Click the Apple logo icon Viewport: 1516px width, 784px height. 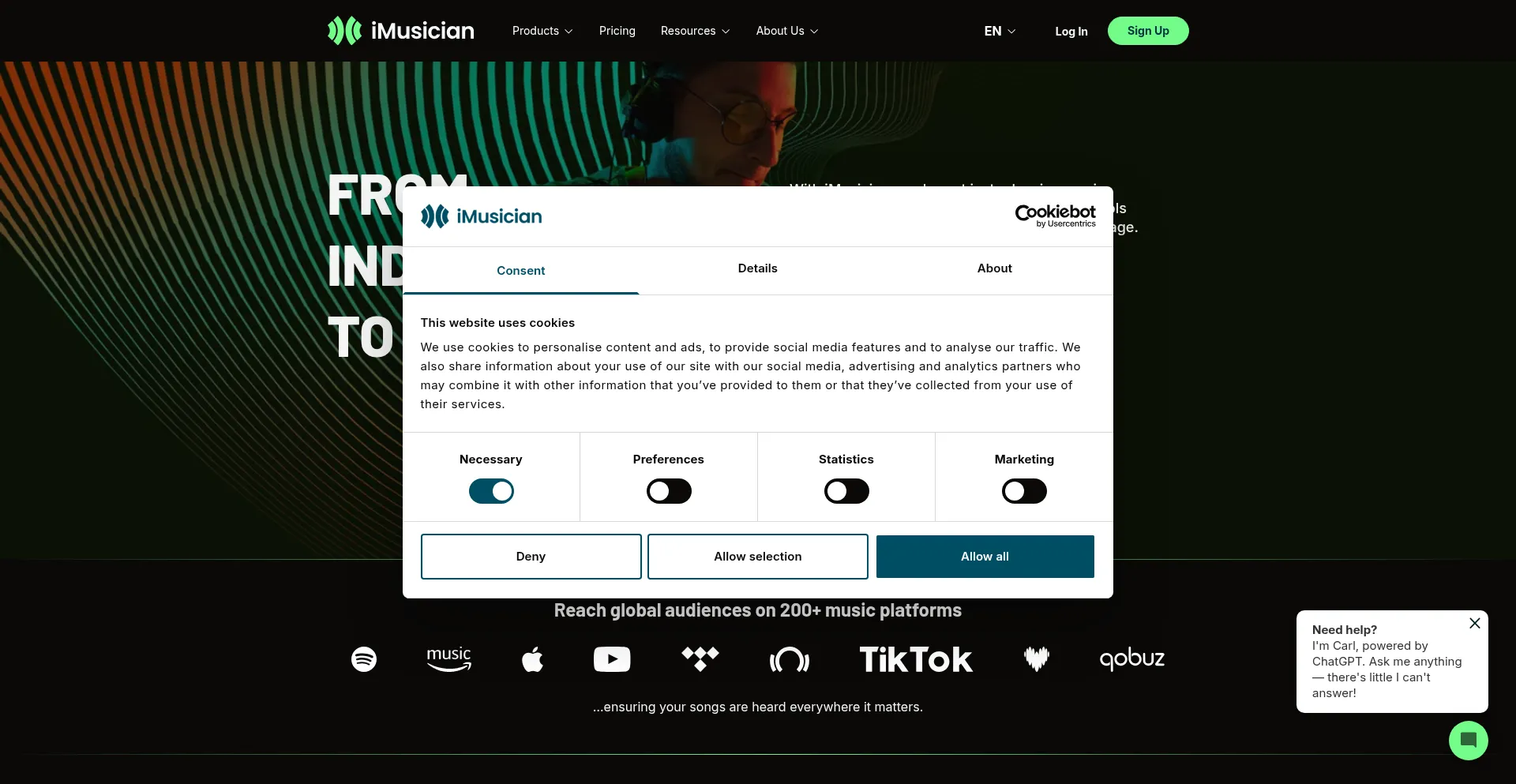[x=533, y=658]
